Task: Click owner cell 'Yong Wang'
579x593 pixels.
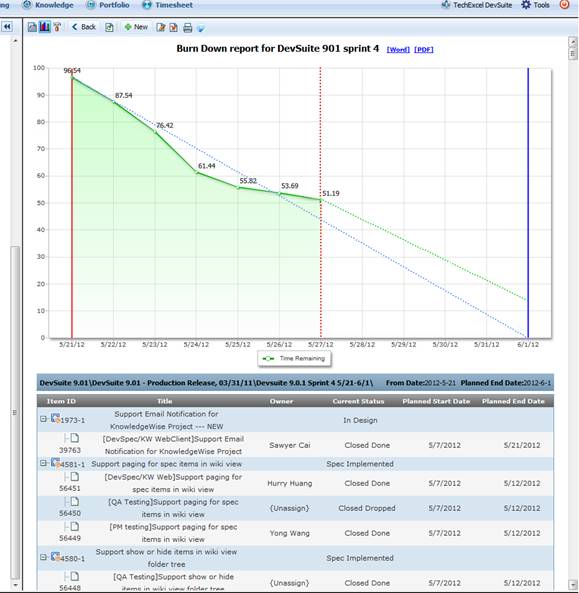Action: click(290, 533)
